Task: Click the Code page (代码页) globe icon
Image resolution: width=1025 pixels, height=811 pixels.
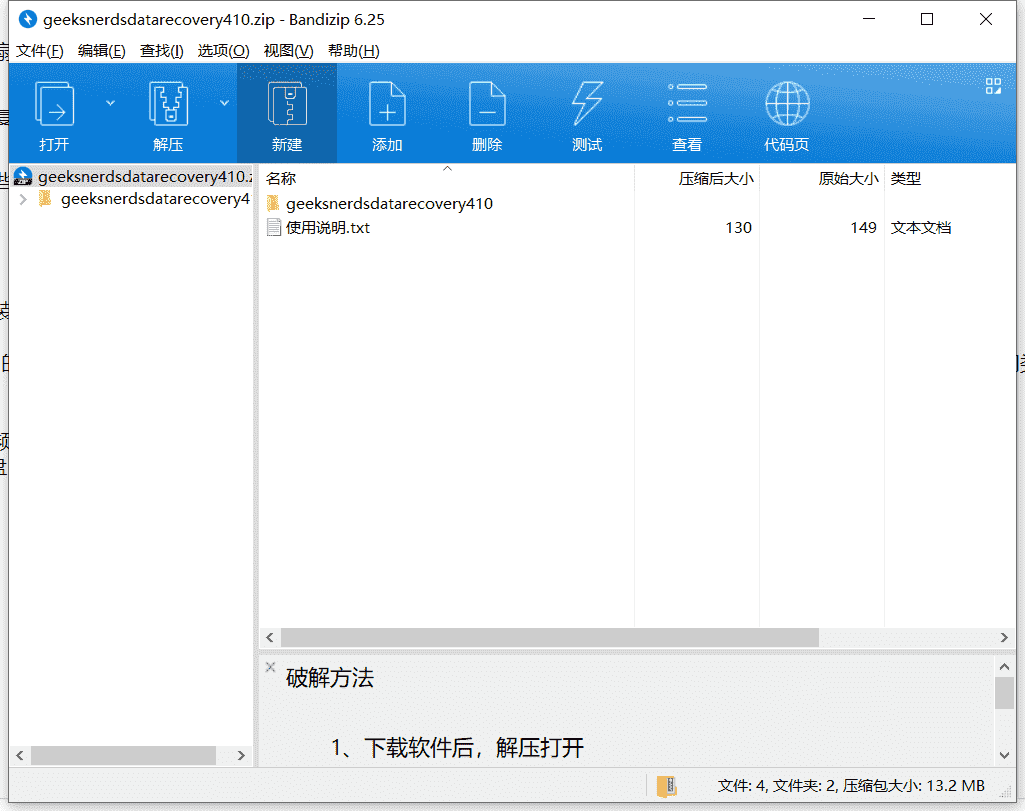Action: (x=787, y=104)
